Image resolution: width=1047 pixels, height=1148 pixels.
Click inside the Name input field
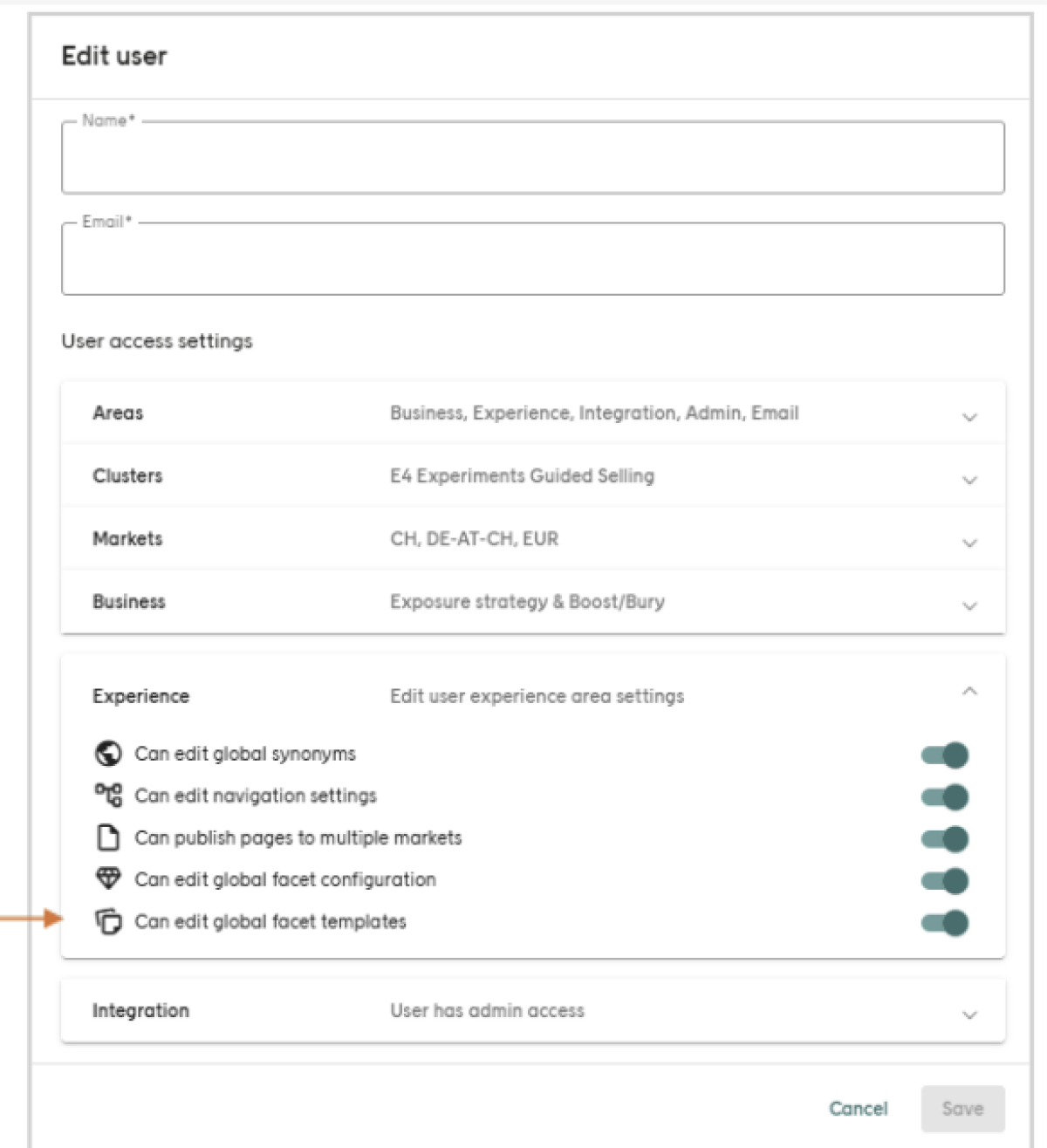click(531, 160)
